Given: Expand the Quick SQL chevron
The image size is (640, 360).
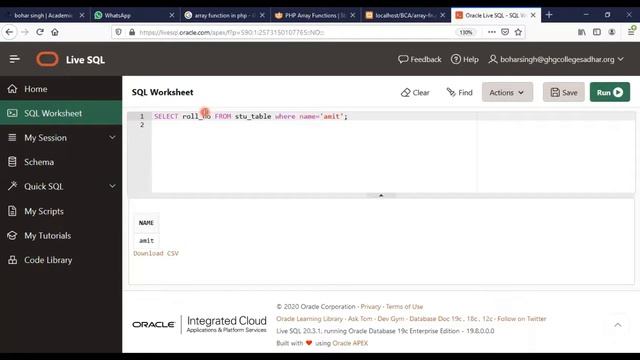Looking at the screenshot, I should [112, 187].
